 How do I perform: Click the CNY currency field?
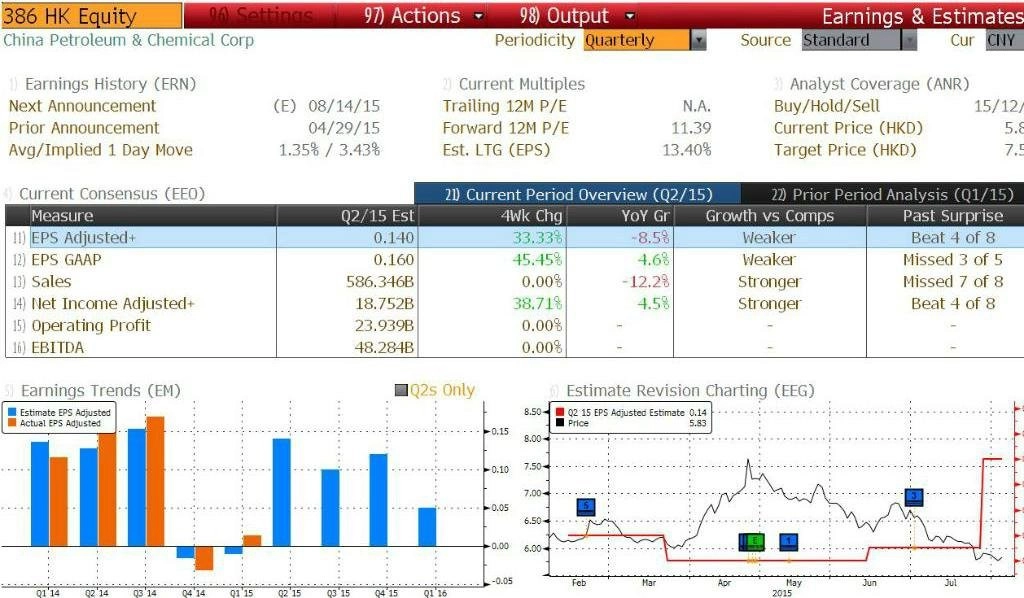coord(1004,40)
